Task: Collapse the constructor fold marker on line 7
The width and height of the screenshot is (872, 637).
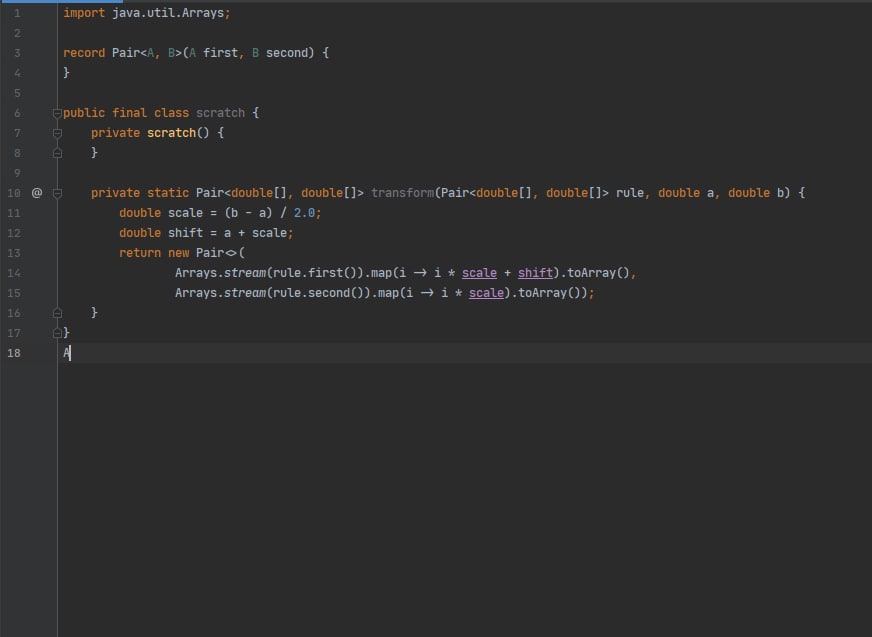Action: tap(57, 133)
